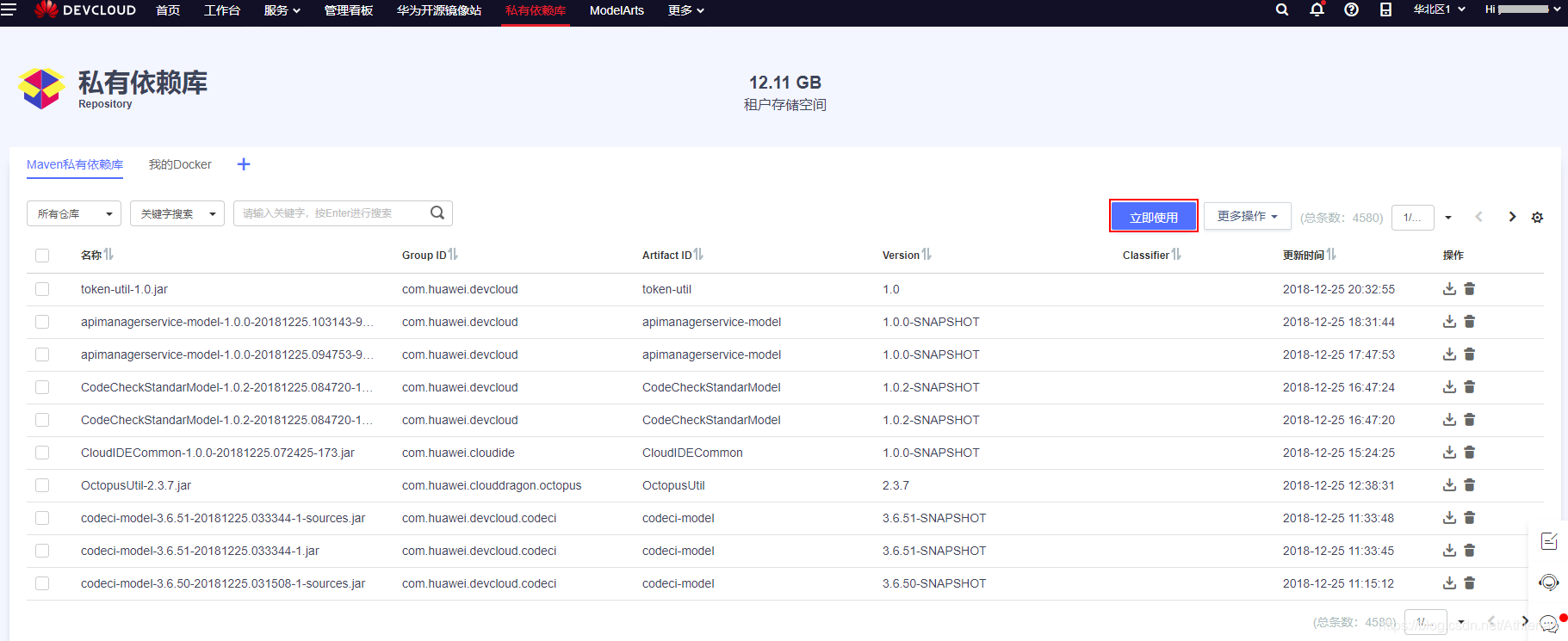Expand the 更多 menu in top nav

click(x=686, y=10)
